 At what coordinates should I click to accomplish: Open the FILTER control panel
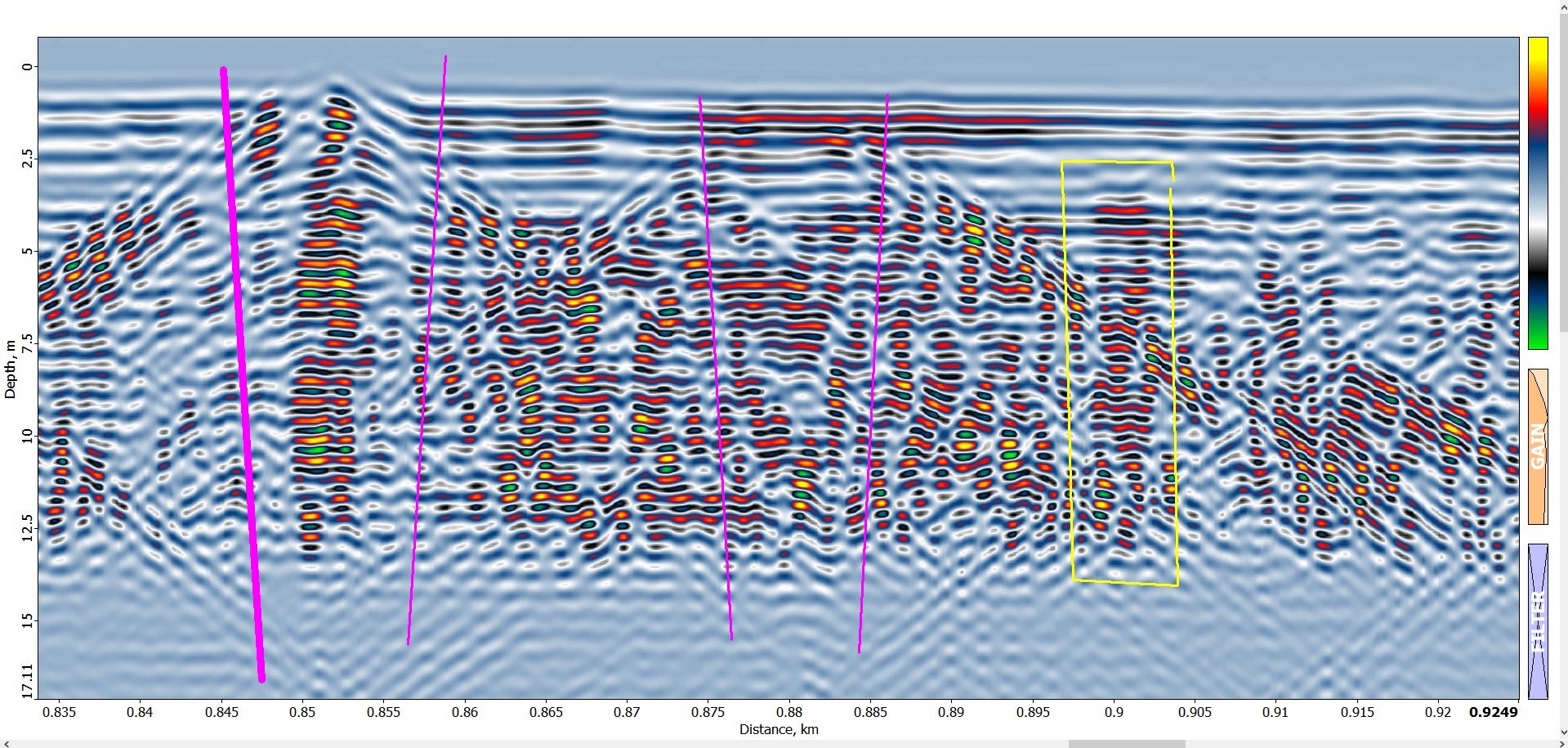pyautogui.click(x=1538, y=621)
